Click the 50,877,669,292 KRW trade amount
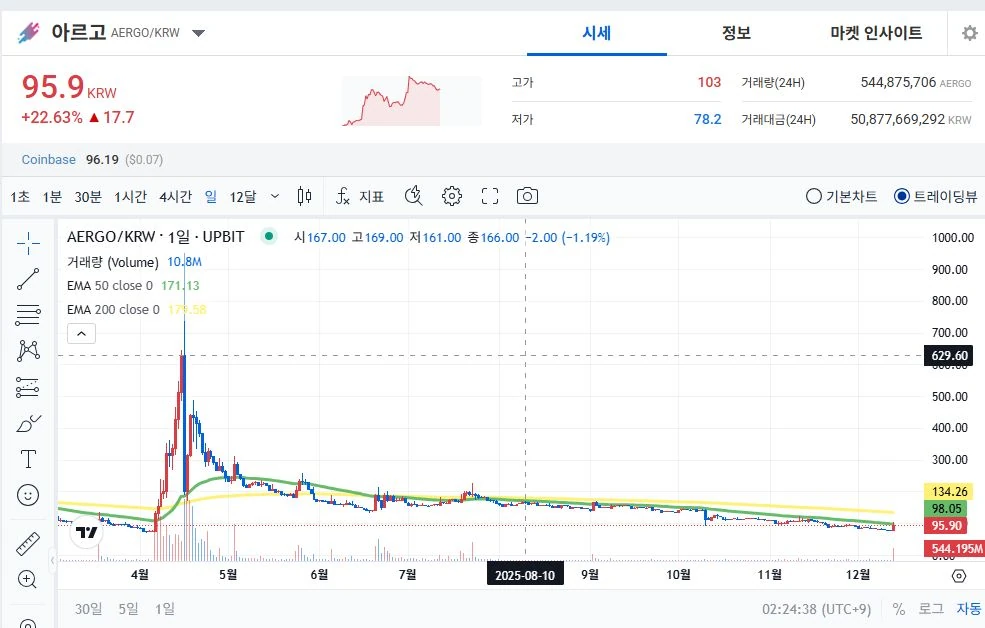 910,119
